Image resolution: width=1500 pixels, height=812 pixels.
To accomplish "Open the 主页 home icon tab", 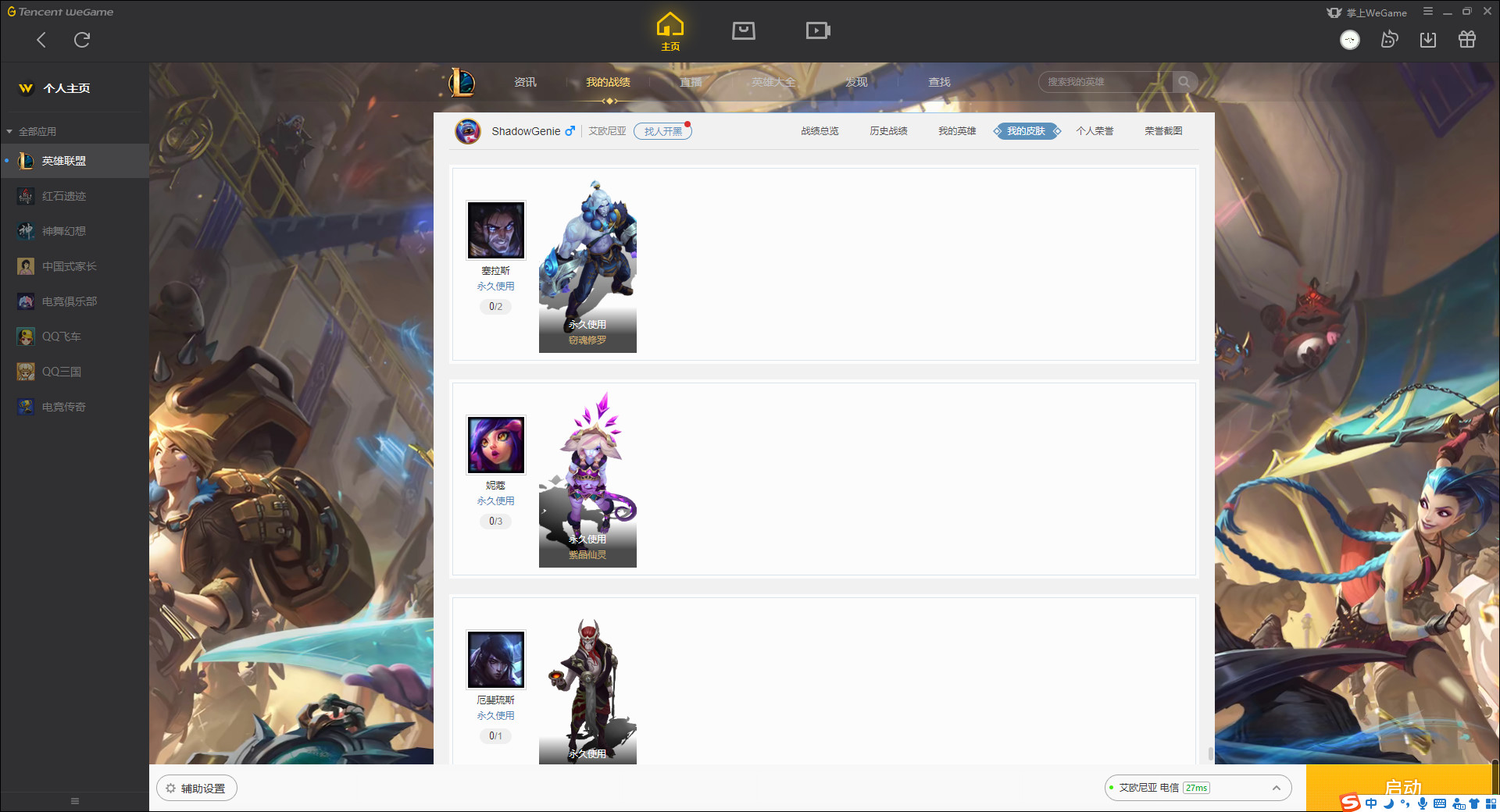I will pos(670,31).
